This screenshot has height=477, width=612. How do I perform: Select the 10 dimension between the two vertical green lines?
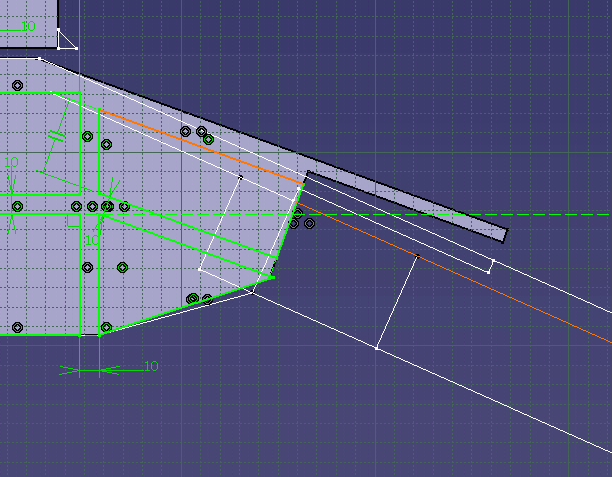[92, 240]
